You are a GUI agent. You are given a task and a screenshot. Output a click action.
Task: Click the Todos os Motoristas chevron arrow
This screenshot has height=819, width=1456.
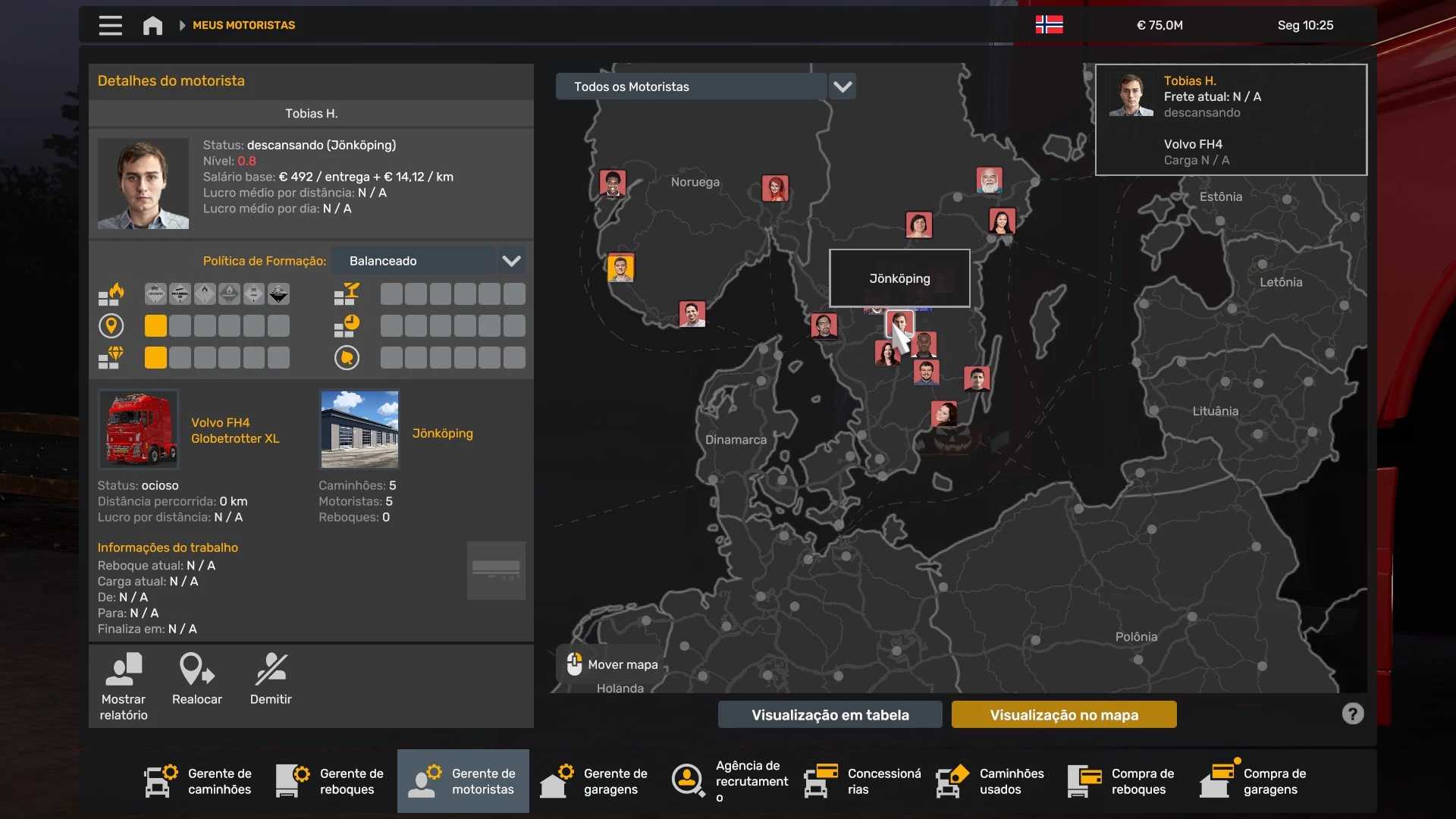click(x=843, y=86)
